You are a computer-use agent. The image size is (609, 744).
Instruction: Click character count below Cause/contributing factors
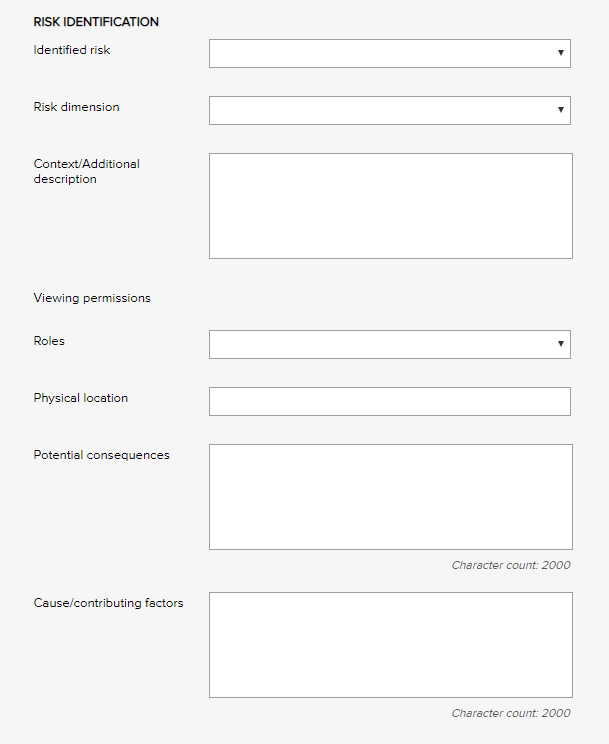click(x=510, y=713)
